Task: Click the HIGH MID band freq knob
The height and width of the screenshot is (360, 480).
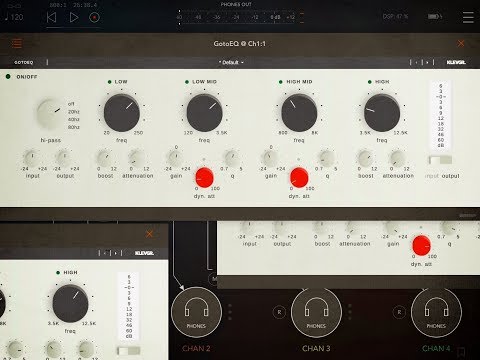Action: [299, 113]
